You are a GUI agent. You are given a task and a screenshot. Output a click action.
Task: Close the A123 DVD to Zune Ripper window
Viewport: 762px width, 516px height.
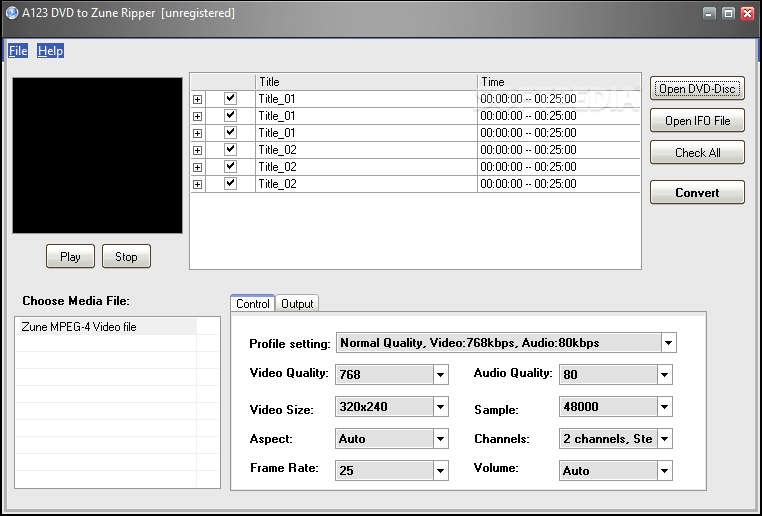tap(747, 13)
